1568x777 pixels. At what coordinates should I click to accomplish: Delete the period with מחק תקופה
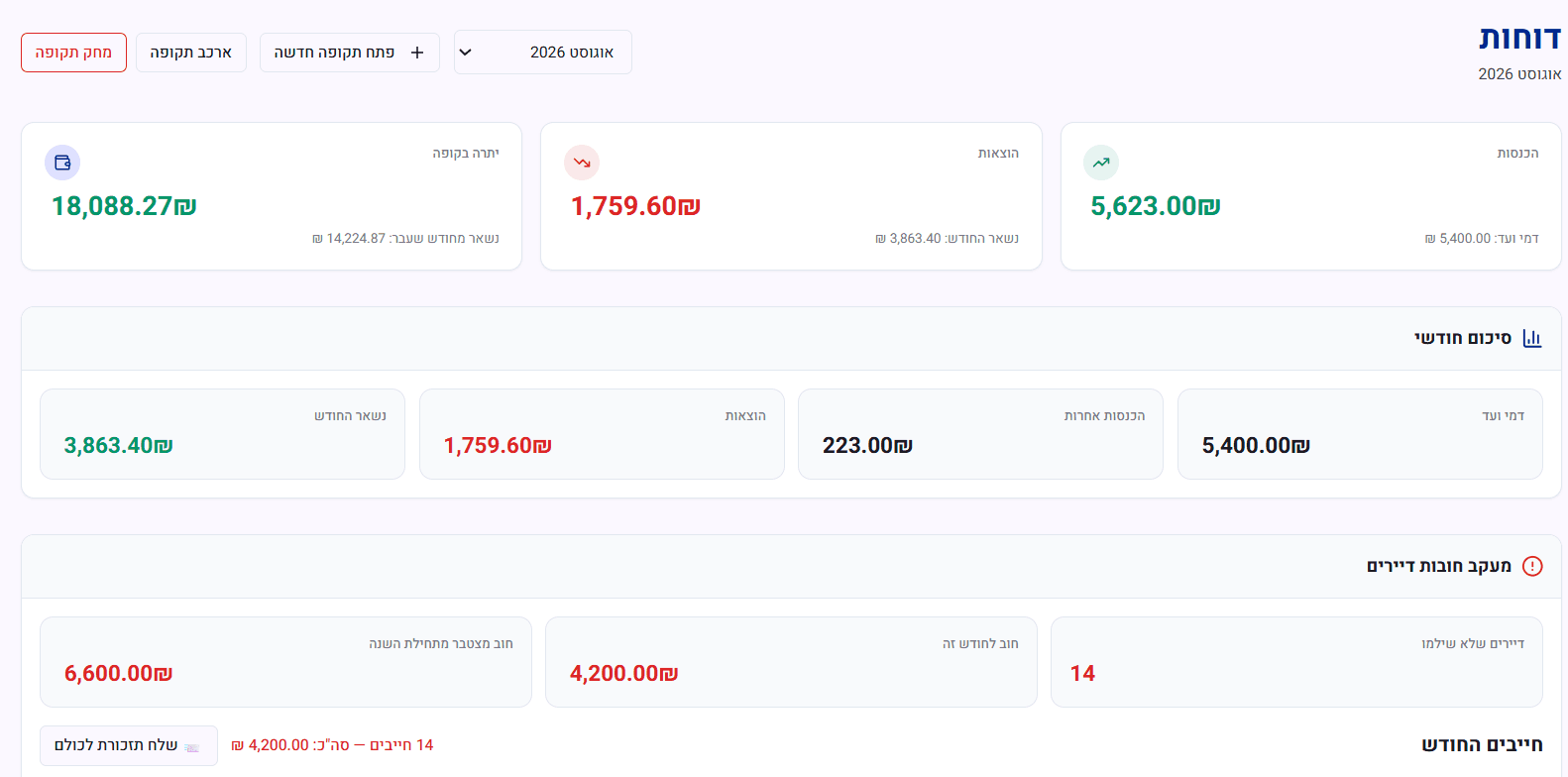tap(73, 53)
